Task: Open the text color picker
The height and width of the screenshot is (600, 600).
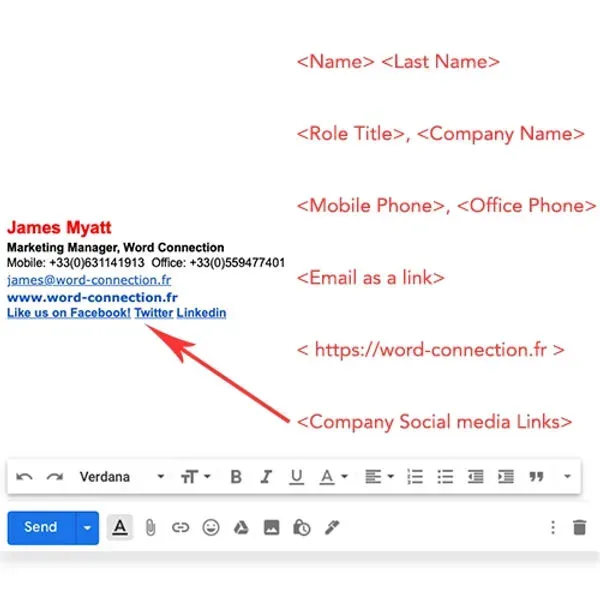Action: pos(333,477)
